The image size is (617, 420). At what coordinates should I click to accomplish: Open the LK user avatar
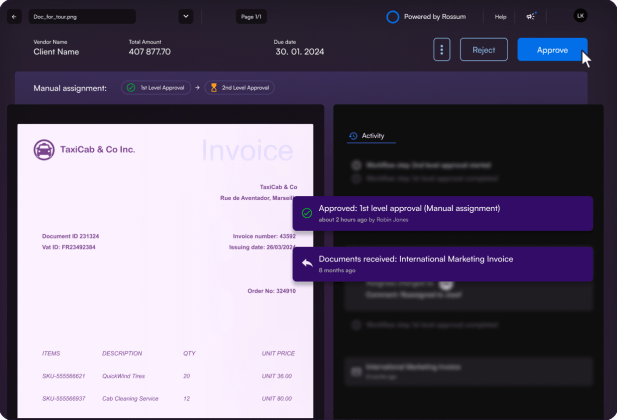pos(581,16)
